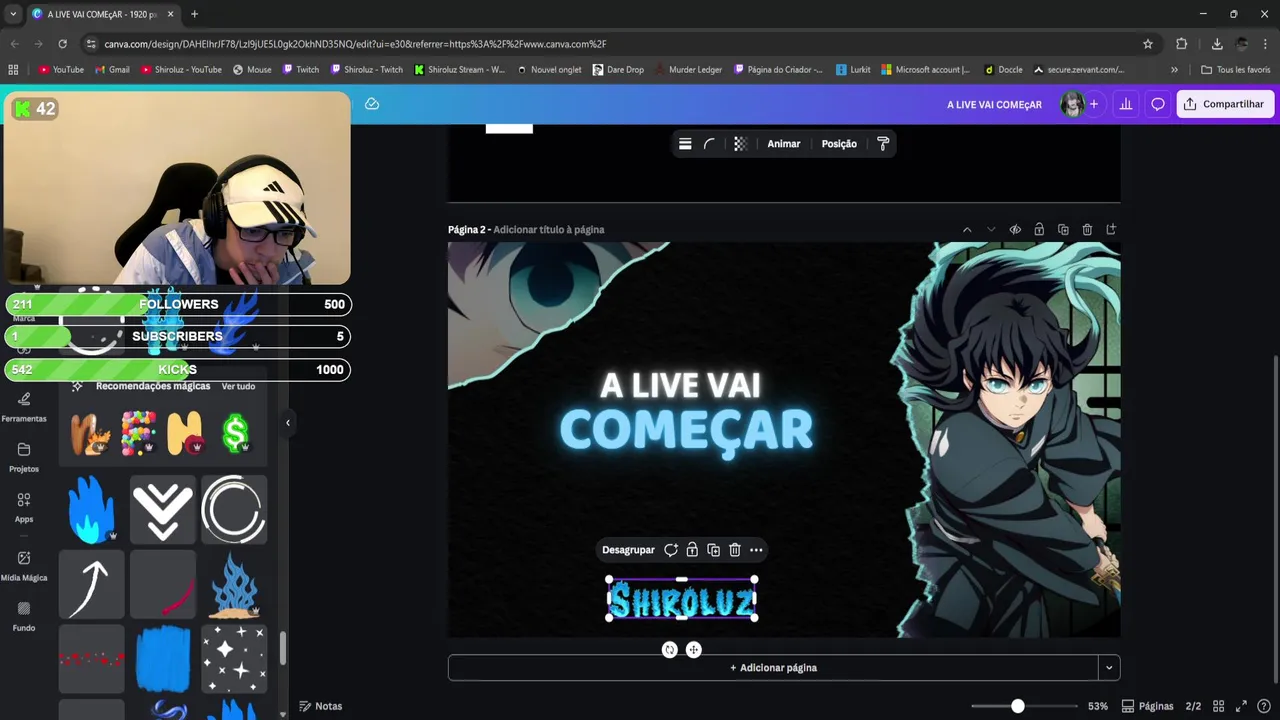Select the white curved arrow element
Image resolution: width=1280 pixels, height=720 pixels.
91,585
